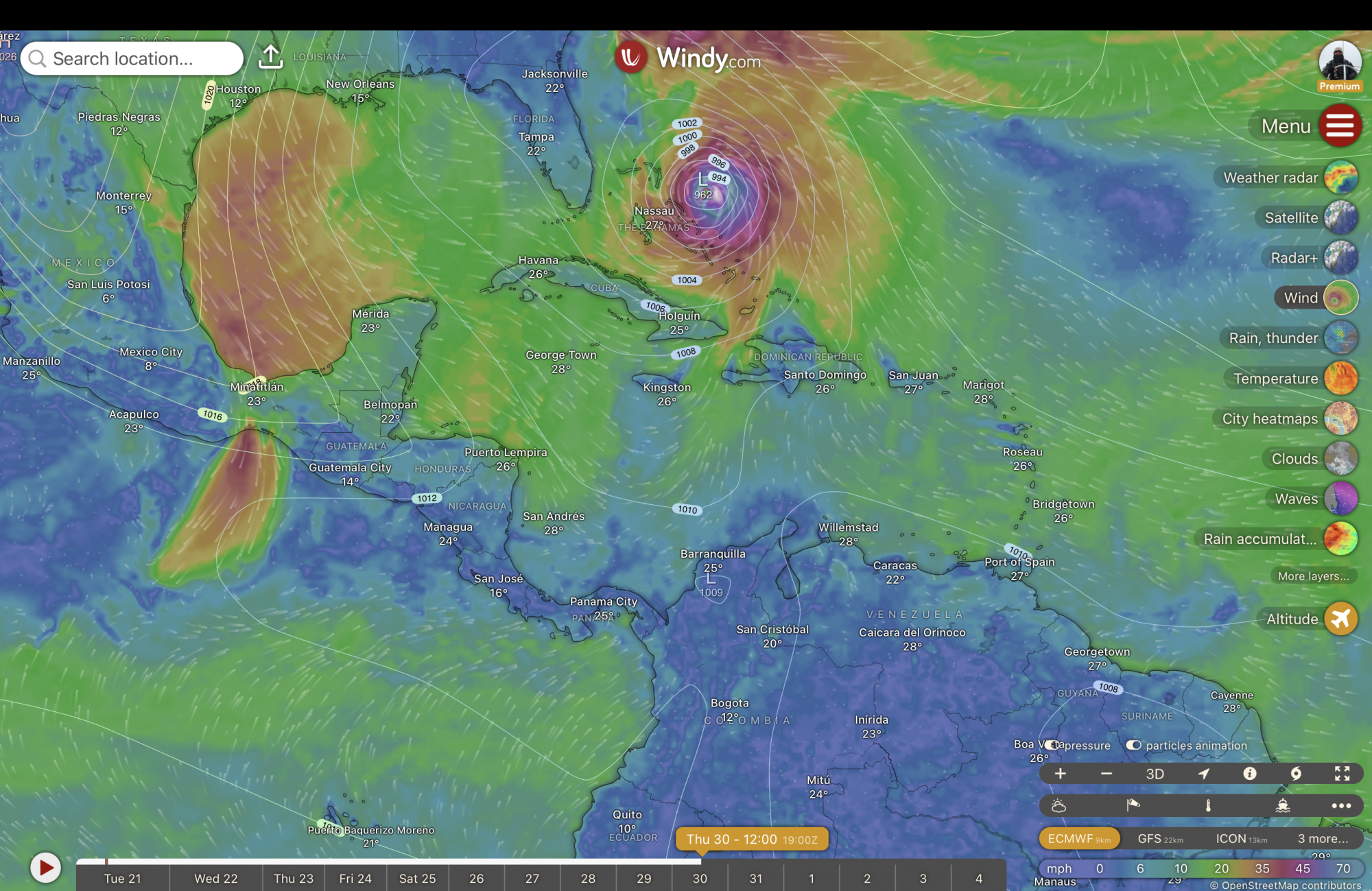Toggle 3D map view
The image size is (1372, 891).
click(1155, 774)
